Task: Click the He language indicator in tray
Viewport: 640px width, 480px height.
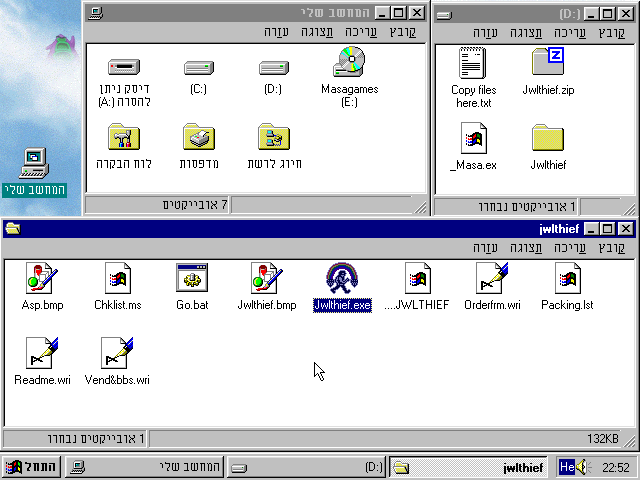Action: coord(567,467)
